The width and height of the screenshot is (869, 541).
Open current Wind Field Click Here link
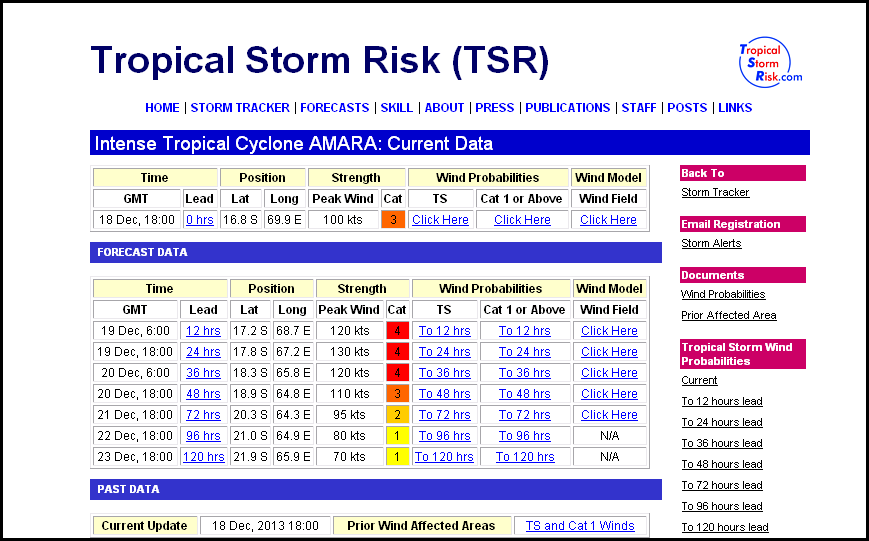pos(608,220)
